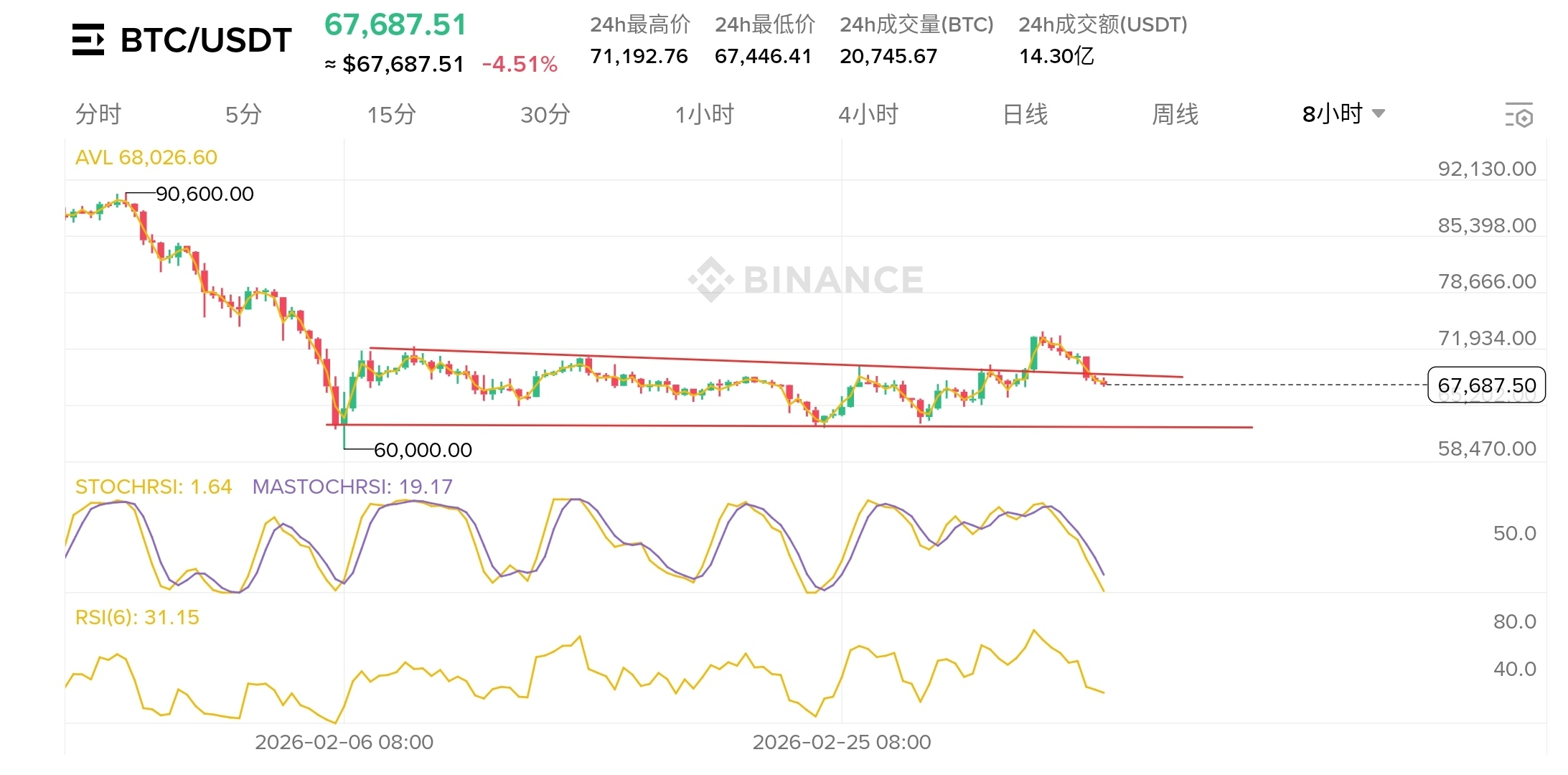Switch to 日线 daily chart
Screen dimensions: 1568x775
pyautogui.click(x=1025, y=115)
